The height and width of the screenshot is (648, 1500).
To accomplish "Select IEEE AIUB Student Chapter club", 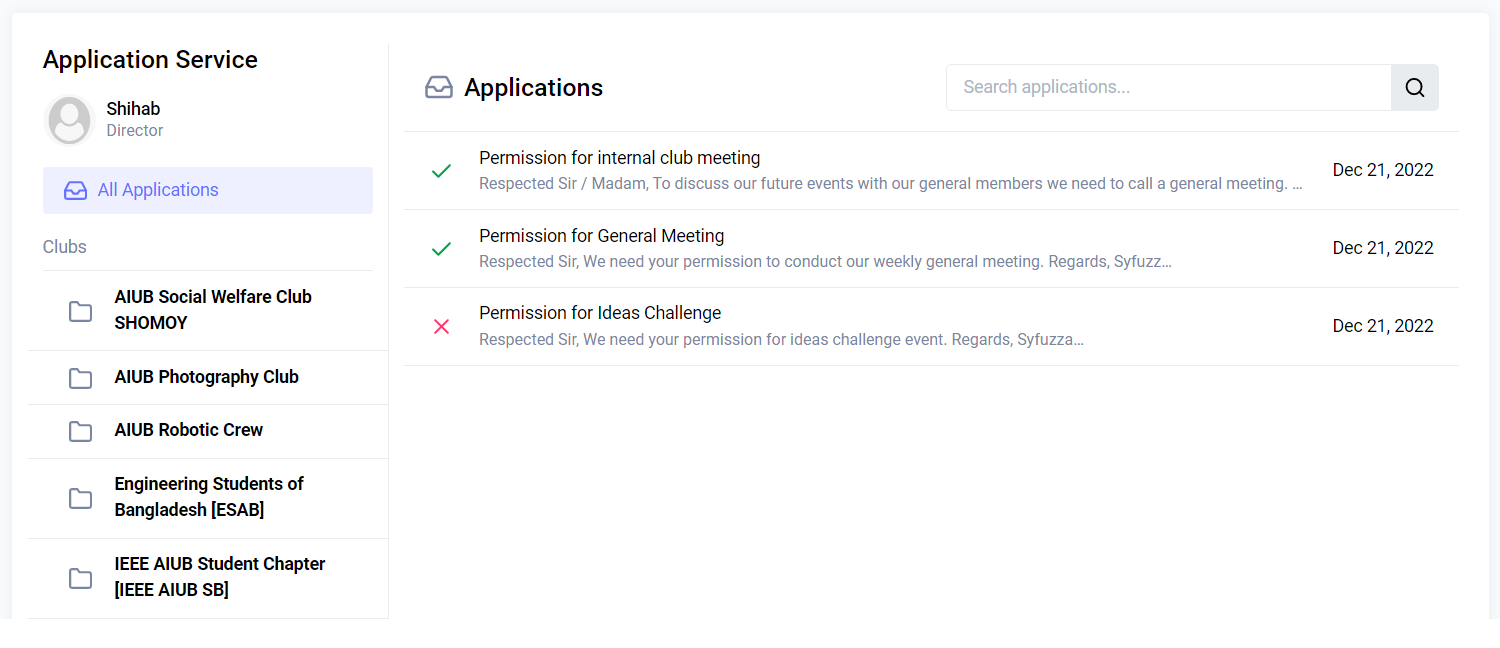I will pos(208,578).
